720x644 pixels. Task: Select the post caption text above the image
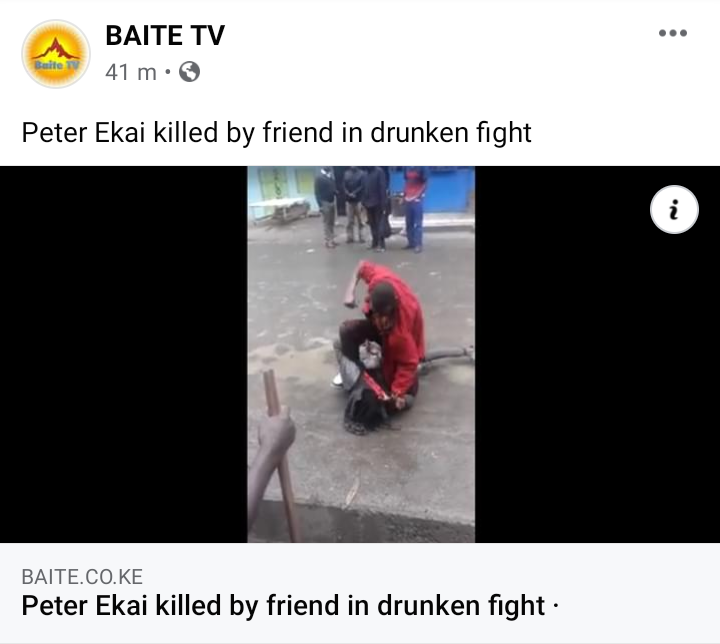coord(276,133)
